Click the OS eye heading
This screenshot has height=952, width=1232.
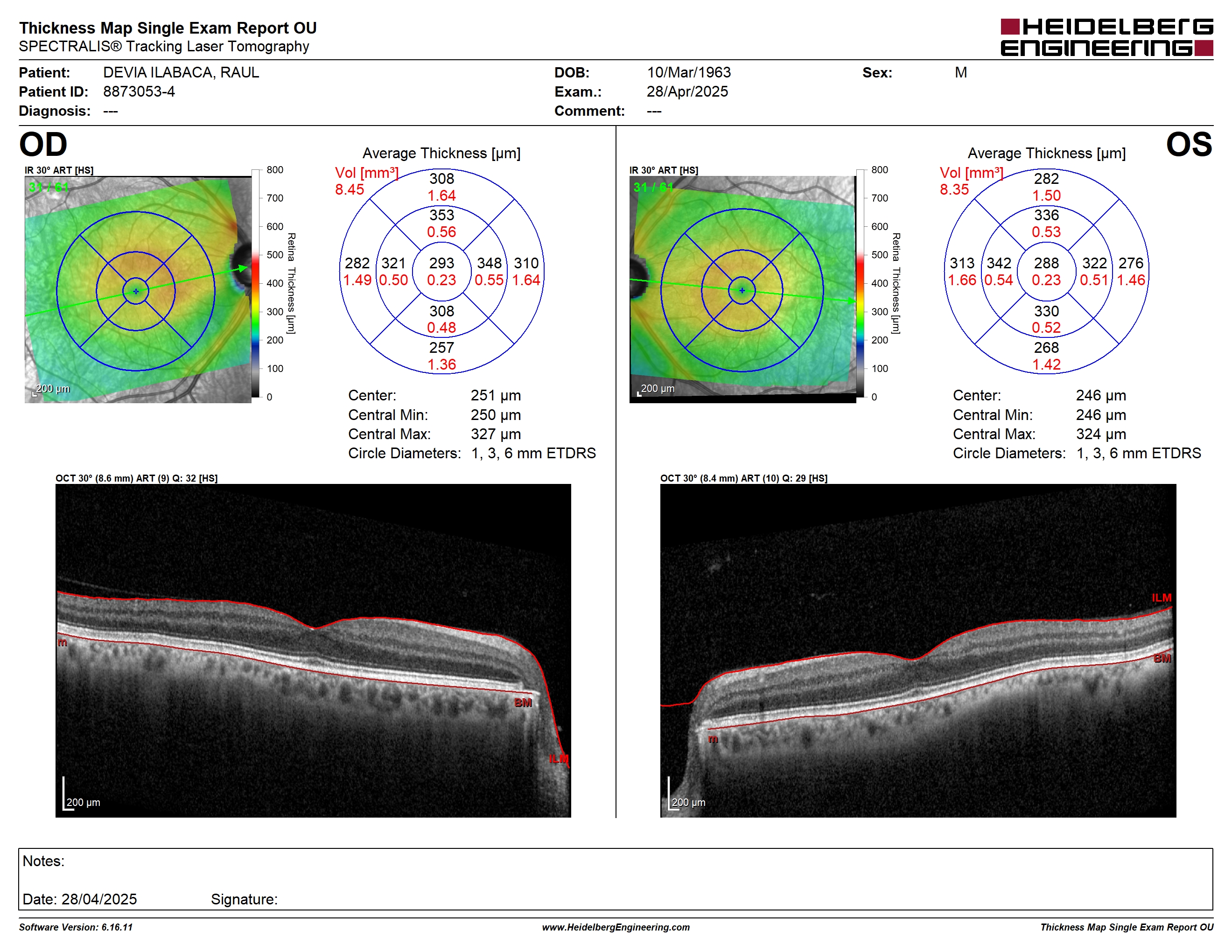pyautogui.click(x=1189, y=144)
